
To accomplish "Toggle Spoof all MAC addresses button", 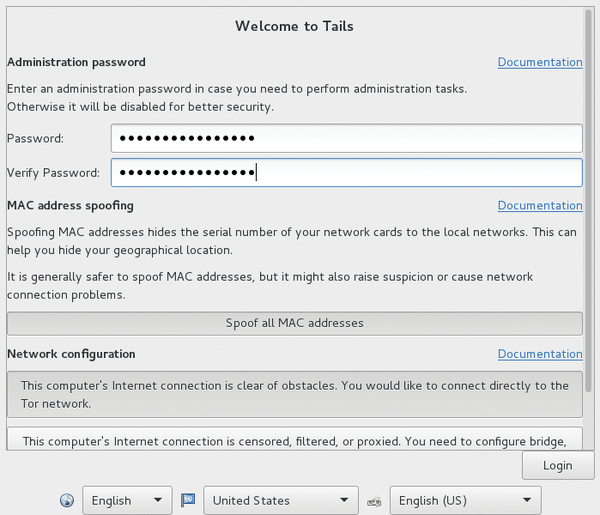I will 295,323.
